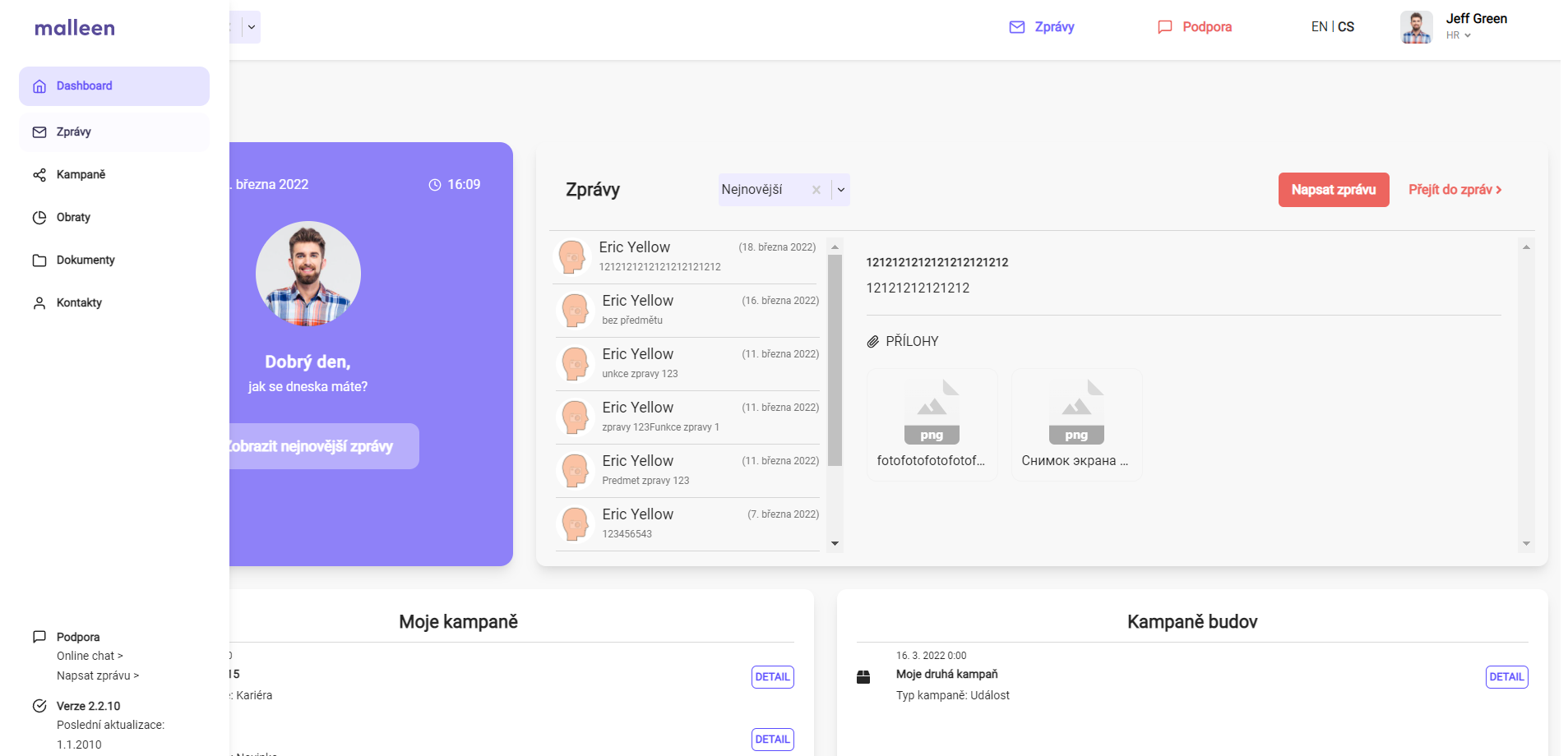Open Eric Yellow message from 18. března 2022
This screenshot has height=756, width=1568.
coord(686,256)
